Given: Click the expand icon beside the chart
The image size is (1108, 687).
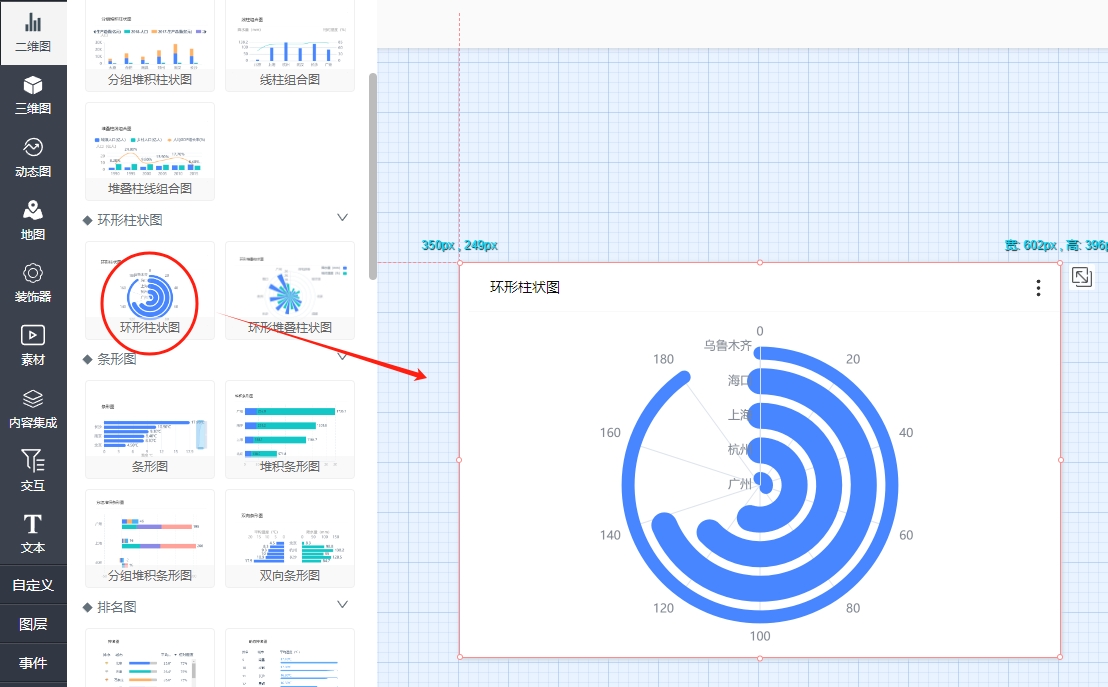Looking at the screenshot, I should click(1081, 277).
